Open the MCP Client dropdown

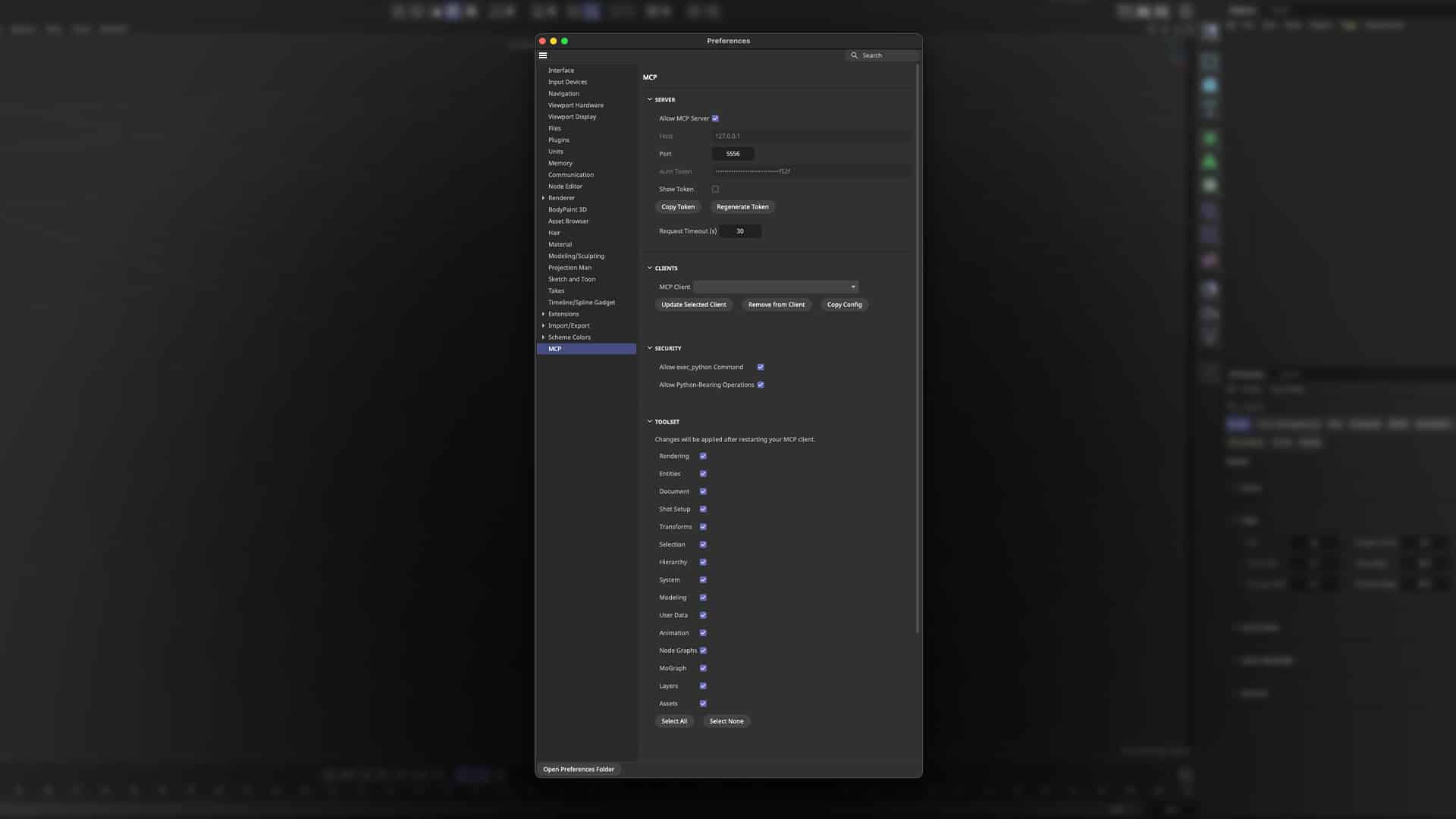pyautogui.click(x=776, y=287)
